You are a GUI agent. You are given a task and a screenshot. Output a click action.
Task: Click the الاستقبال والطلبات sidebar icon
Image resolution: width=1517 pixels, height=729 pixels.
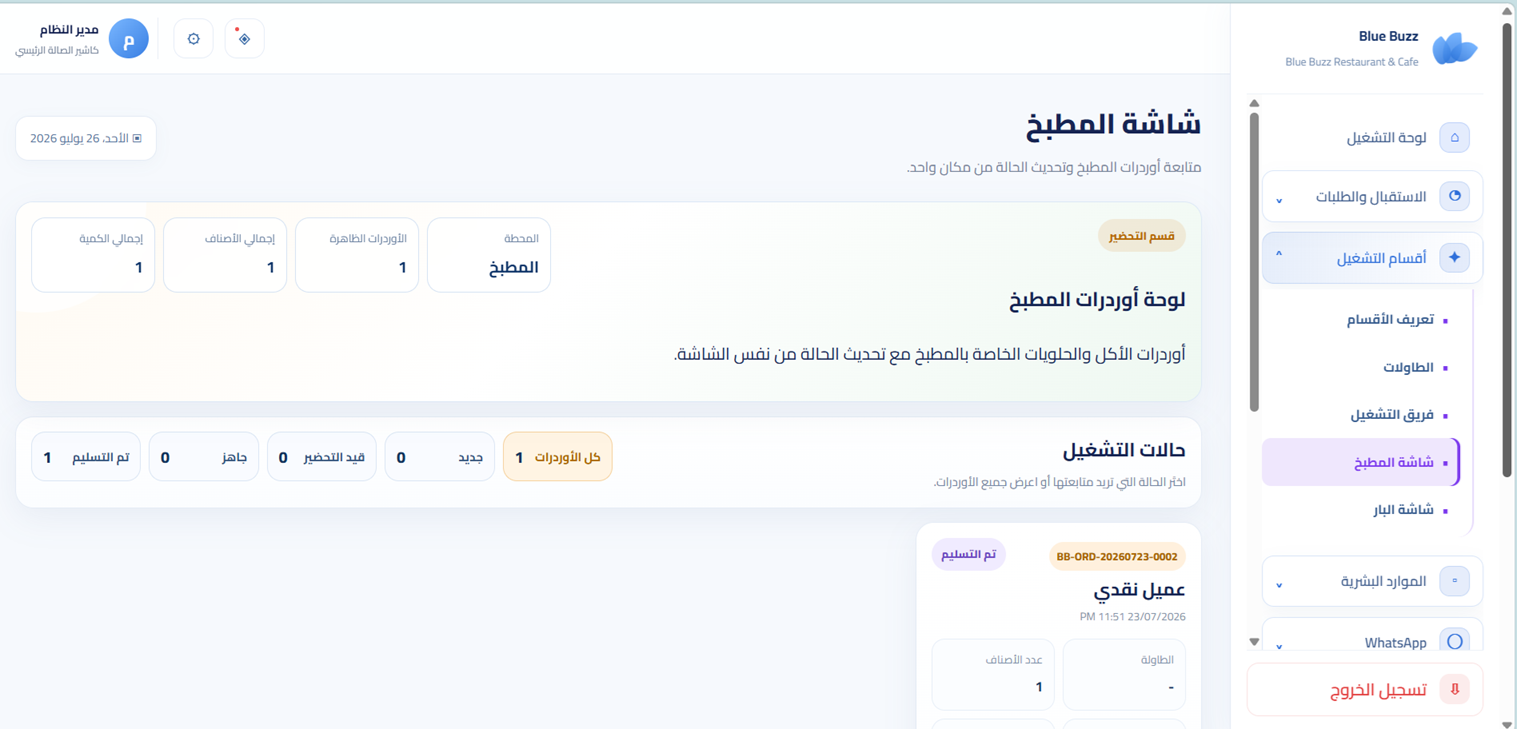(x=1454, y=196)
